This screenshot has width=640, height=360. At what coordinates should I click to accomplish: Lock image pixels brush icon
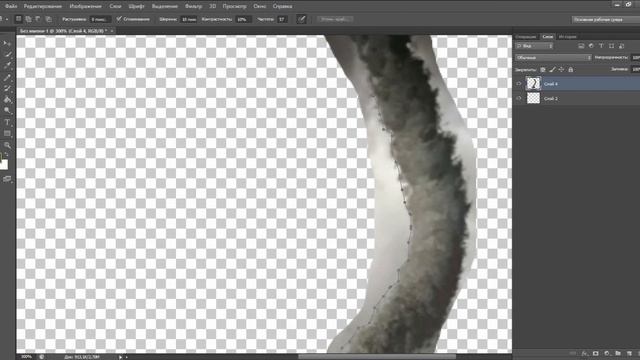click(x=552, y=70)
